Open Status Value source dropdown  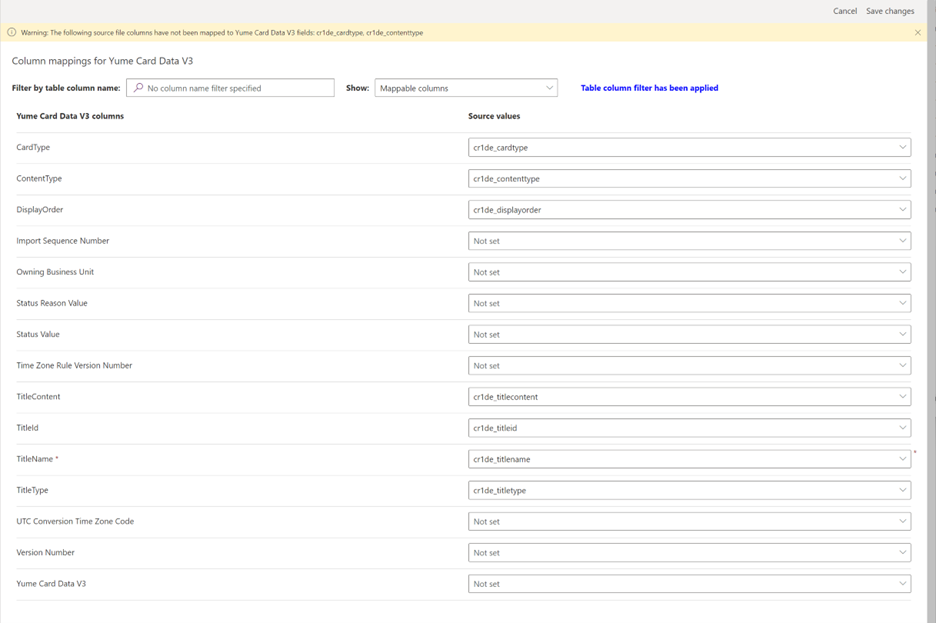(x=689, y=334)
